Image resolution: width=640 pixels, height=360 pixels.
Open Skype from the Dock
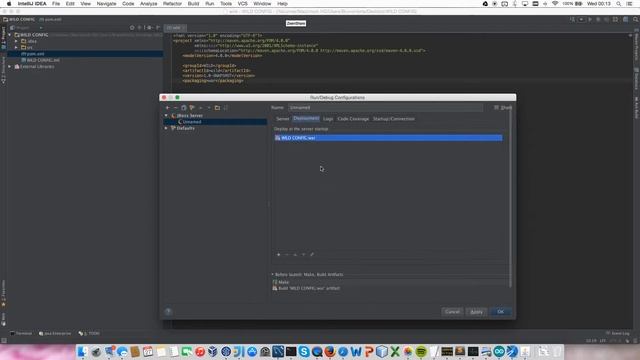pos(304,351)
